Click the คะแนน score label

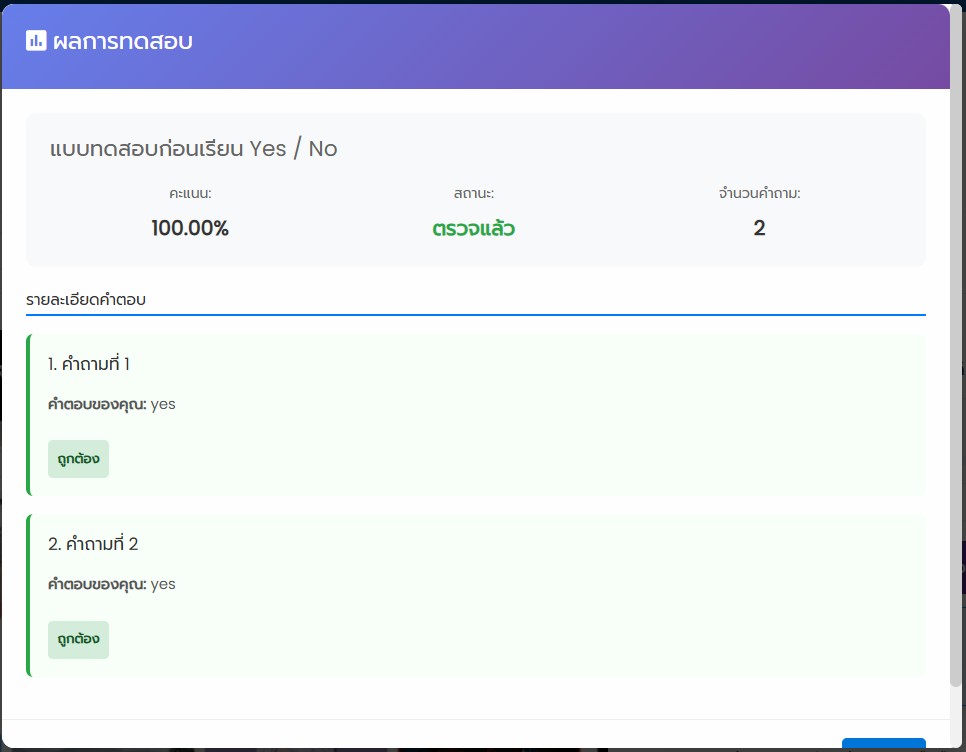tap(190, 193)
